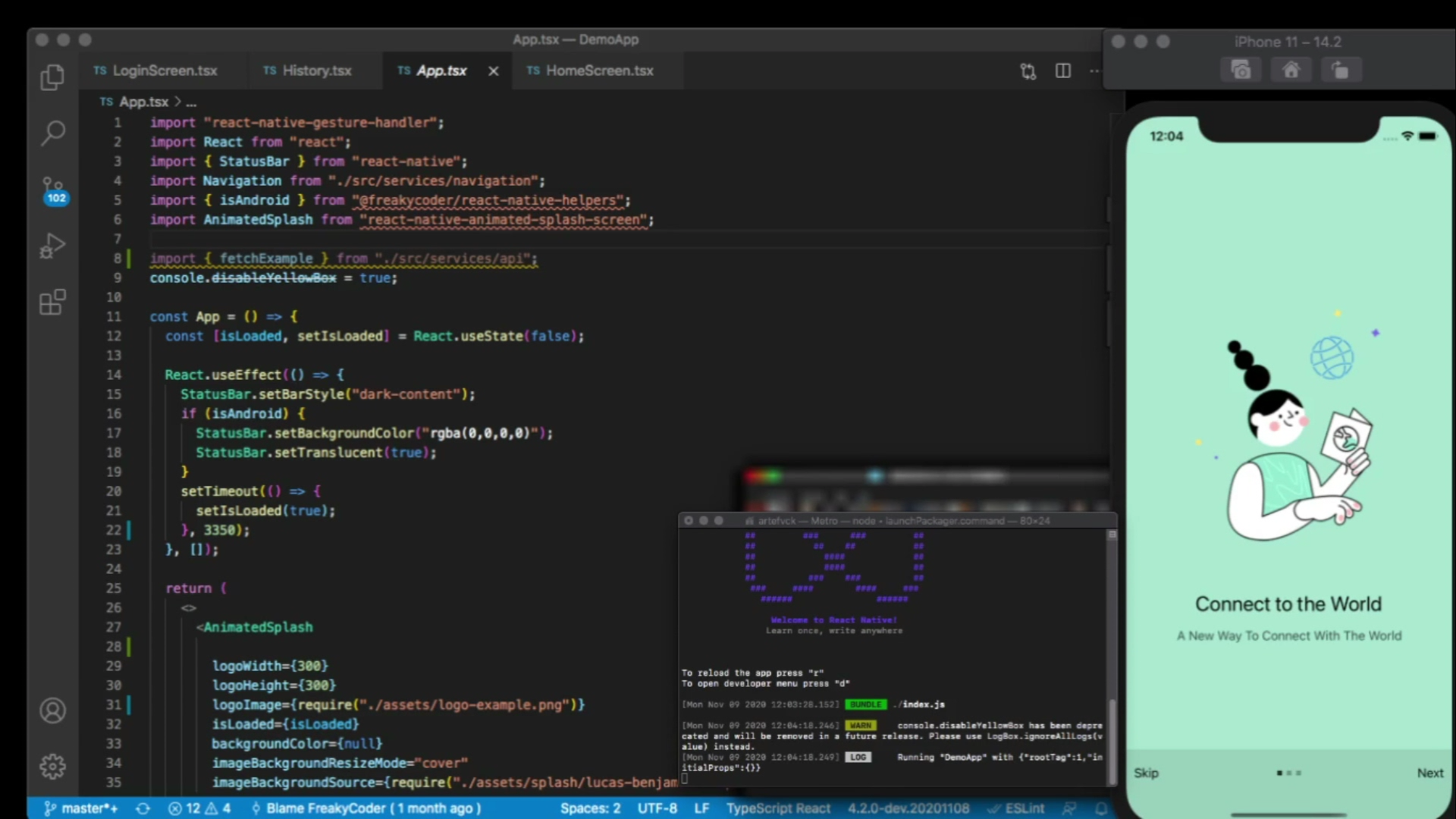Open the Explorer view in activity bar
Viewport: 1456px width, 819px height.
click(x=52, y=77)
